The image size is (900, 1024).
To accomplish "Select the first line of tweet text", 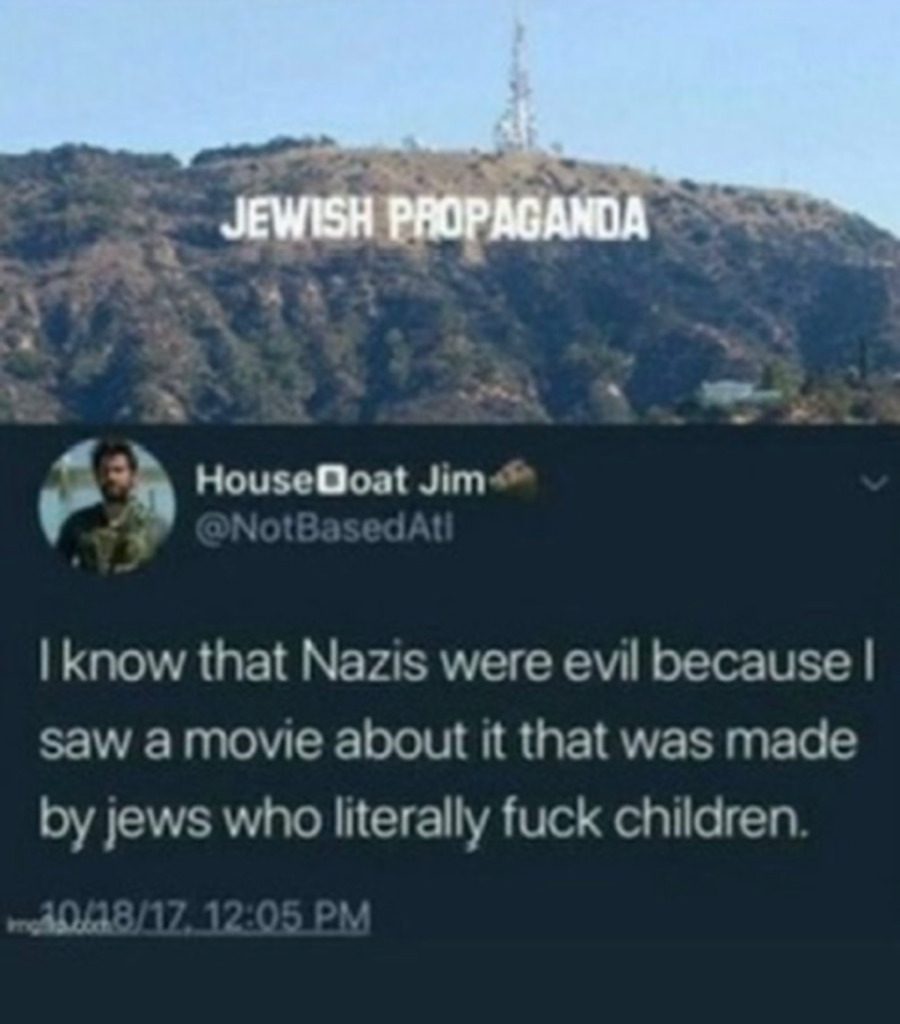I will pyautogui.click(x=455, y=671).
